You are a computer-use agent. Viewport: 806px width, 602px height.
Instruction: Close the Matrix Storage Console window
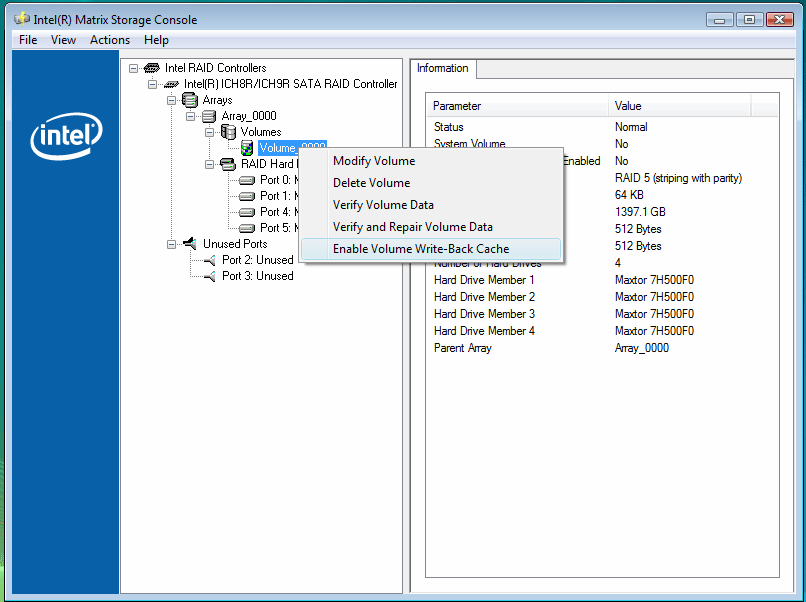click(x=780, y=20)
